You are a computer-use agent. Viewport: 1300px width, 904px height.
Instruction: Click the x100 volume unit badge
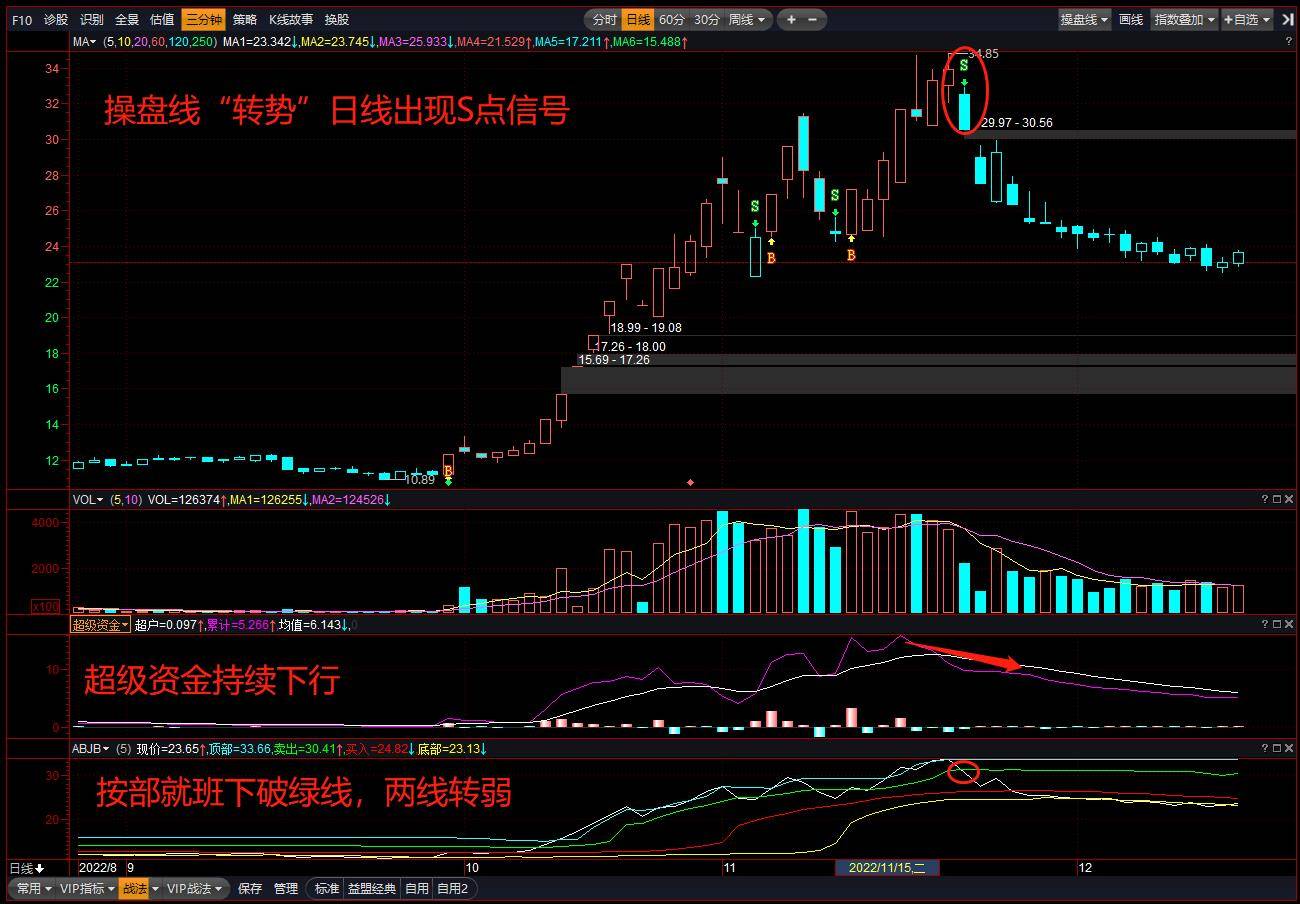(46, 606)
